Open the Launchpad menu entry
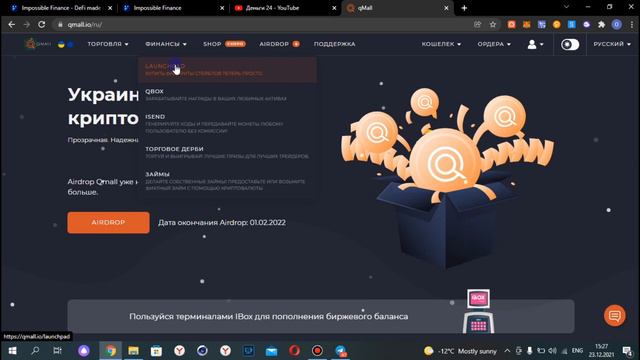The width and height of the screenshot is (640, 360). [x=227, y=70]
